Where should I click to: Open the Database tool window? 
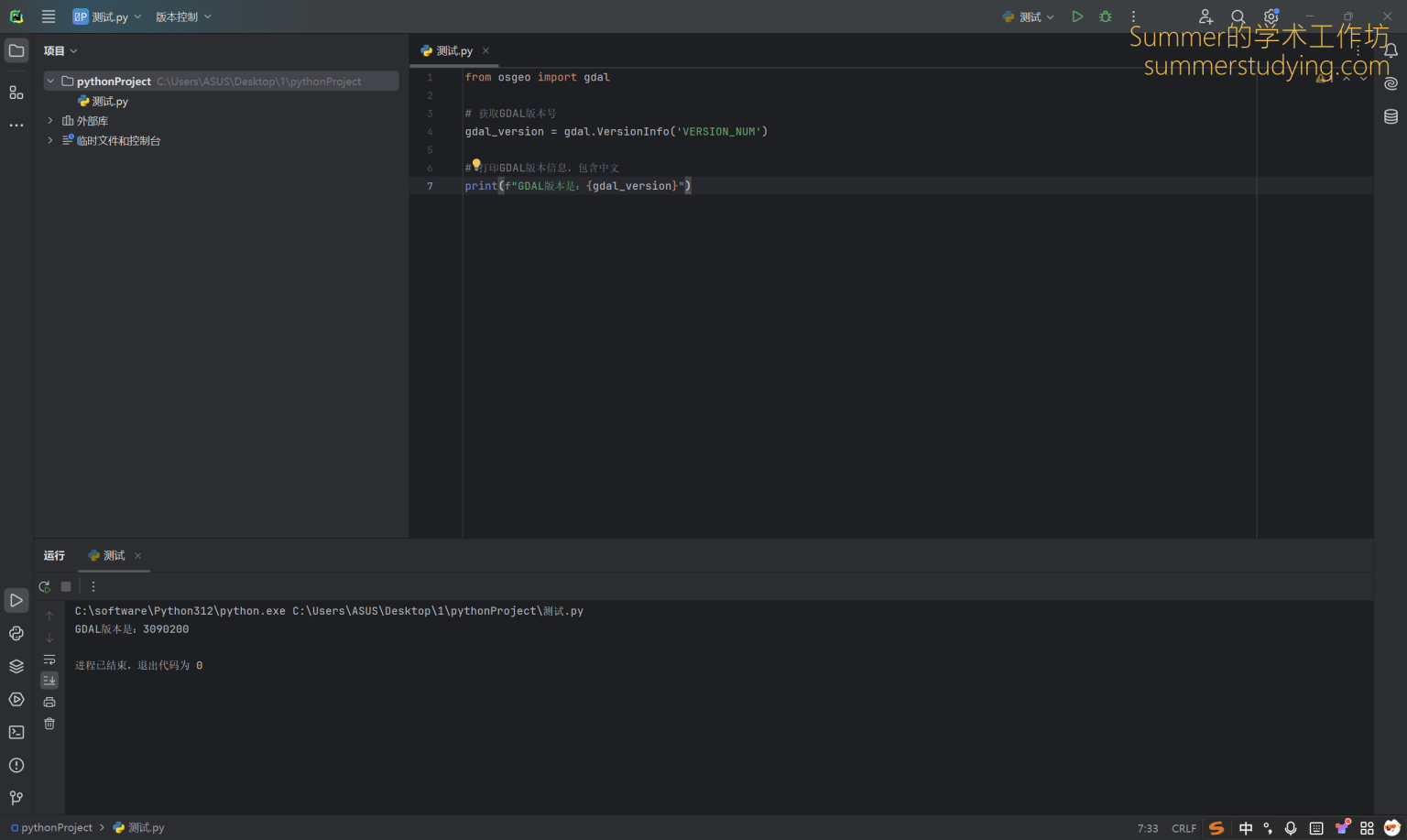pos(1391,116)
